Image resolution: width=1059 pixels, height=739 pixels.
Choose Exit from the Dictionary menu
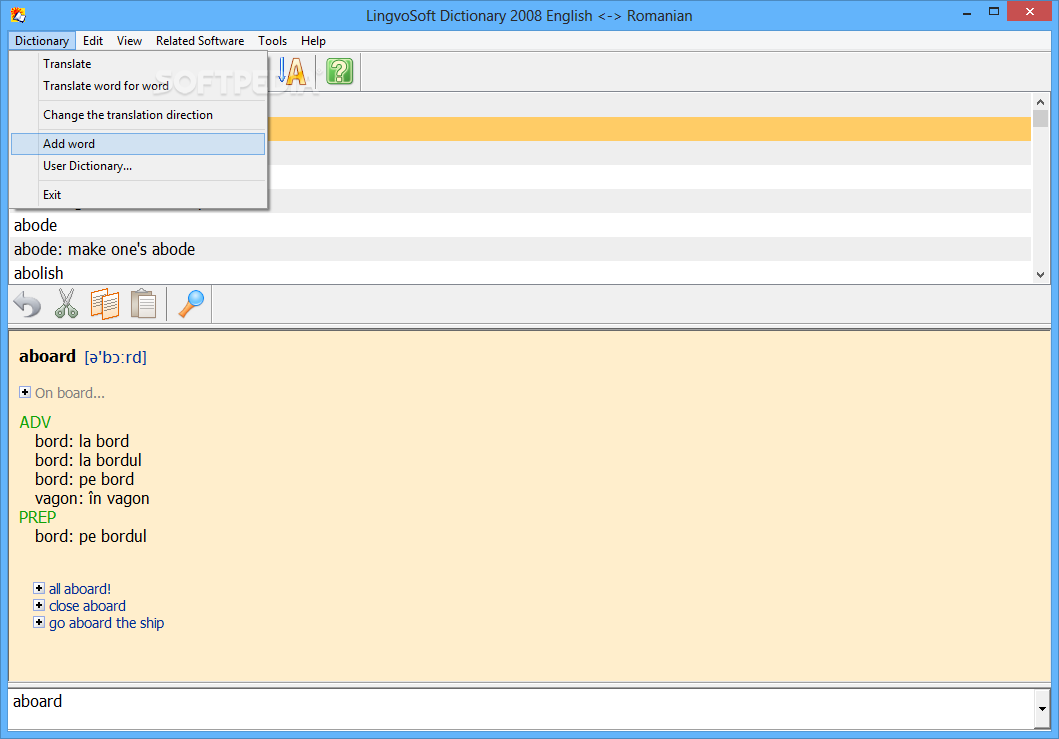(138, 195)
